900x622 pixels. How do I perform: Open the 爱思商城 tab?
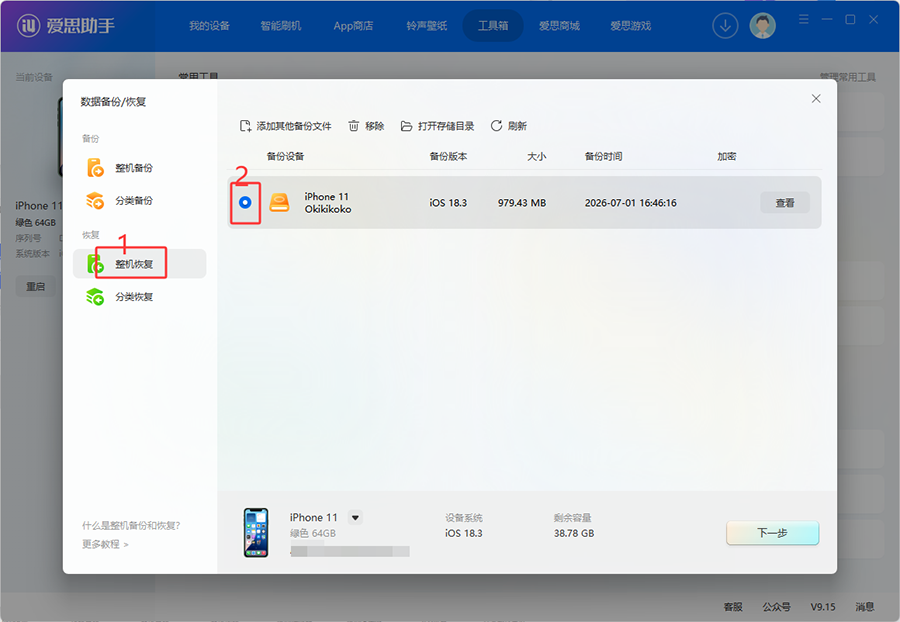(x=559, y=26)
